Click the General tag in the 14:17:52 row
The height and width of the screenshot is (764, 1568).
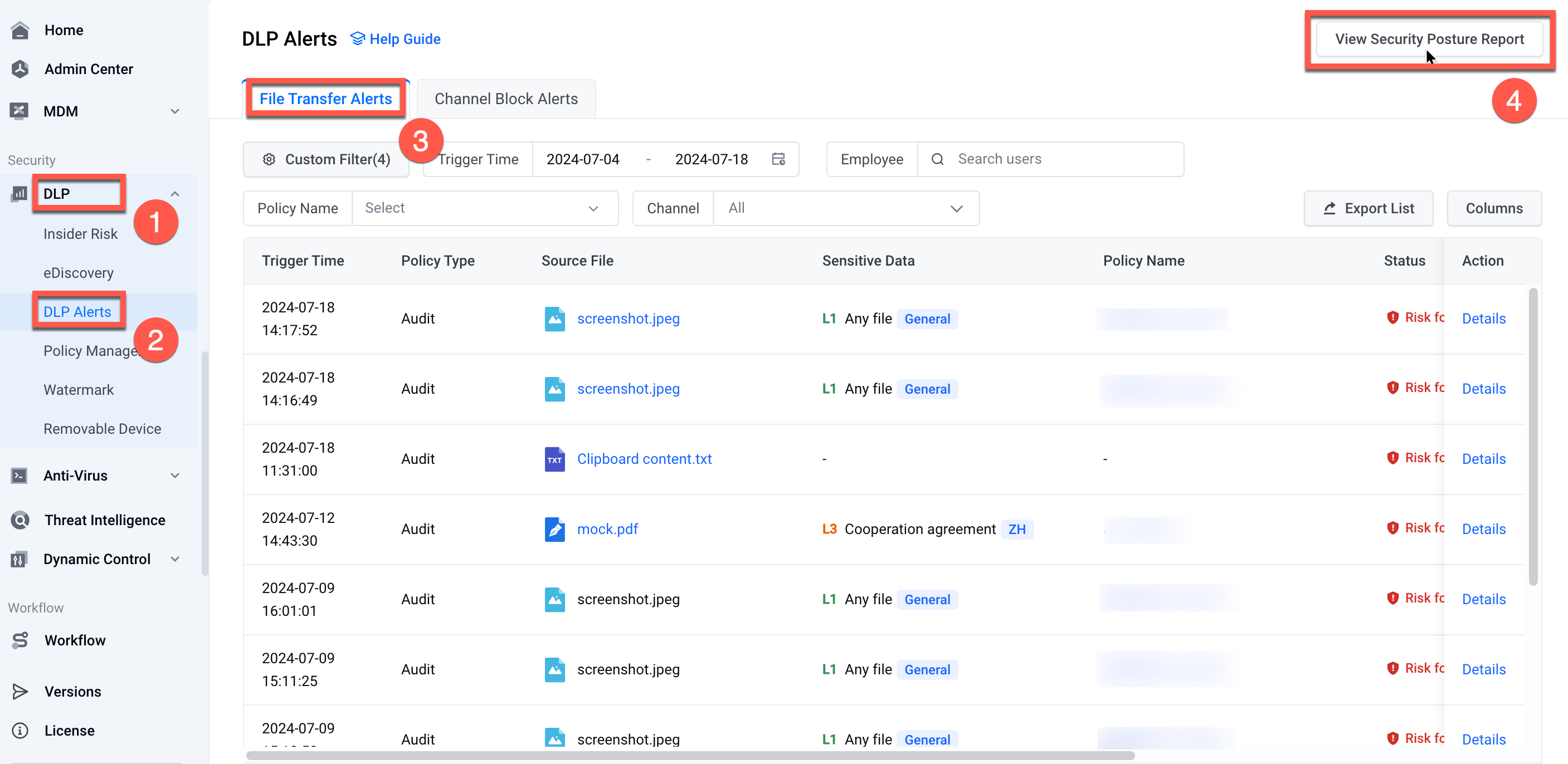[x=927, y=319]
